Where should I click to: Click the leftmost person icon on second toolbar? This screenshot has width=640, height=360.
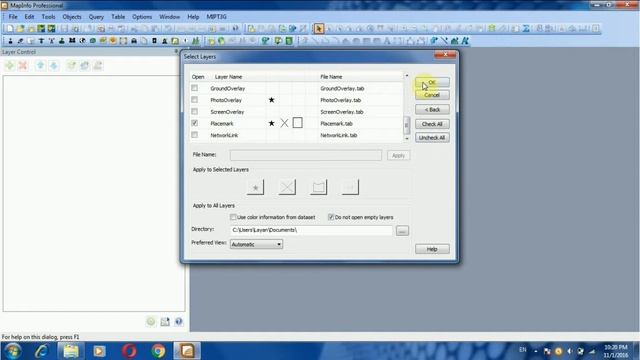10,41
